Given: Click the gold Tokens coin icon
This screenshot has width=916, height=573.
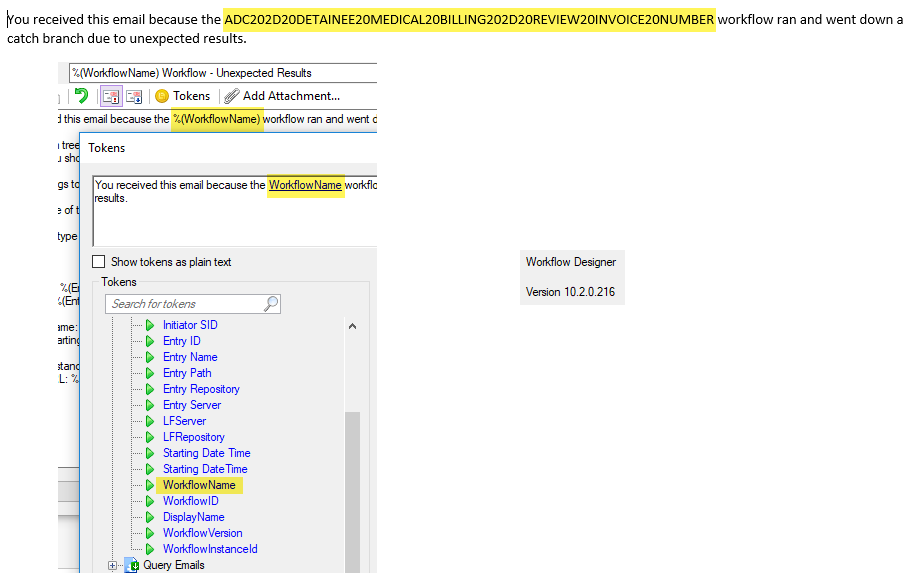Looking at the screenshot, I should 161,96.
